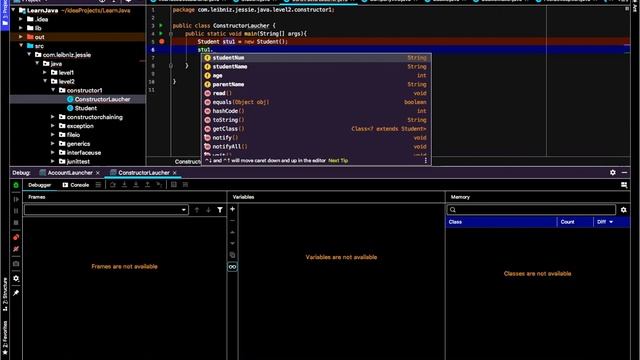Open the Structure tool window tab

5,294
